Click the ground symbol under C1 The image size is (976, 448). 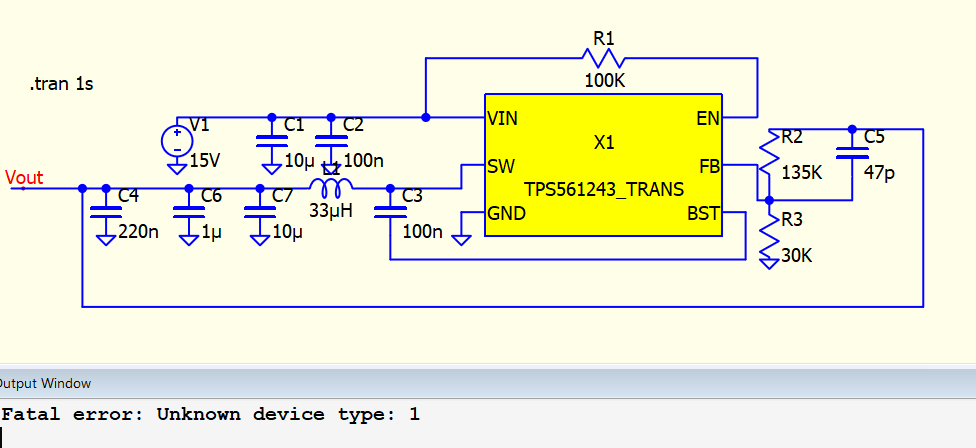pyautogui.click(x=271, y=168)
